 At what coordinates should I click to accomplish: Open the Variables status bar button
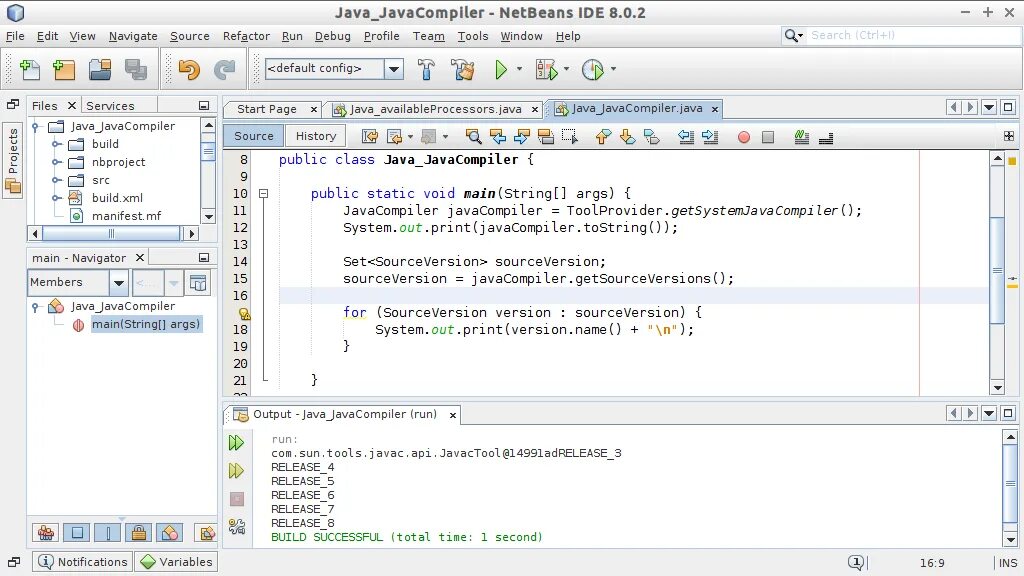click(x=176, y=562)
